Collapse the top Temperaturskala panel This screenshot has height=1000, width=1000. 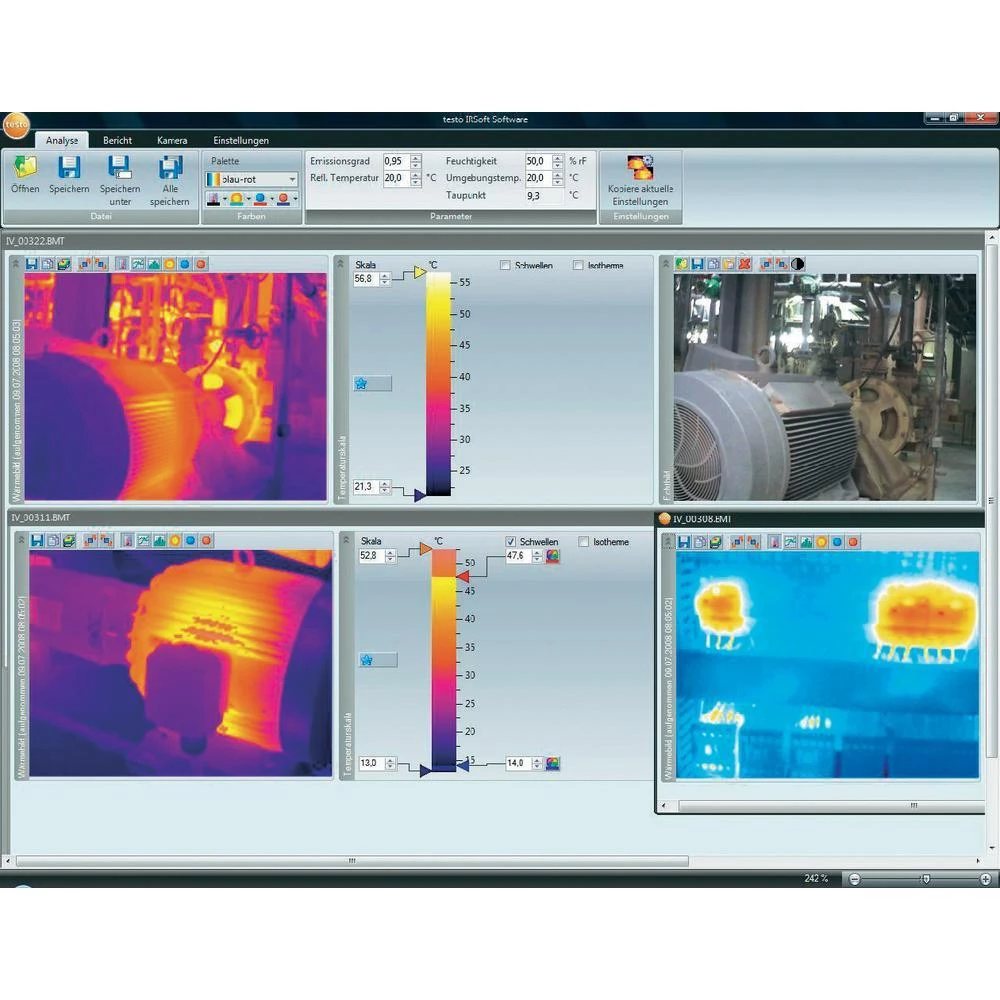340,263
